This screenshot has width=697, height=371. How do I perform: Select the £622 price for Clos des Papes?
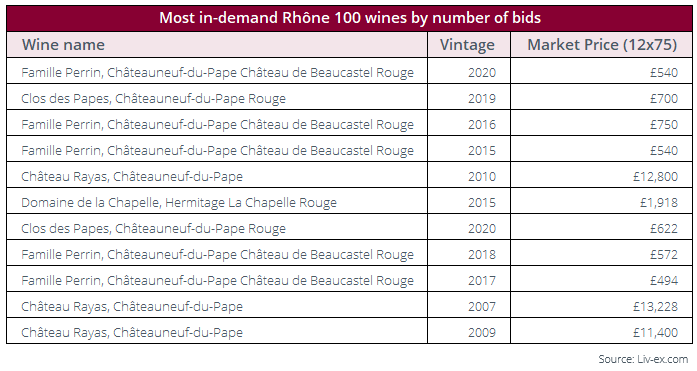pos(664,228)
